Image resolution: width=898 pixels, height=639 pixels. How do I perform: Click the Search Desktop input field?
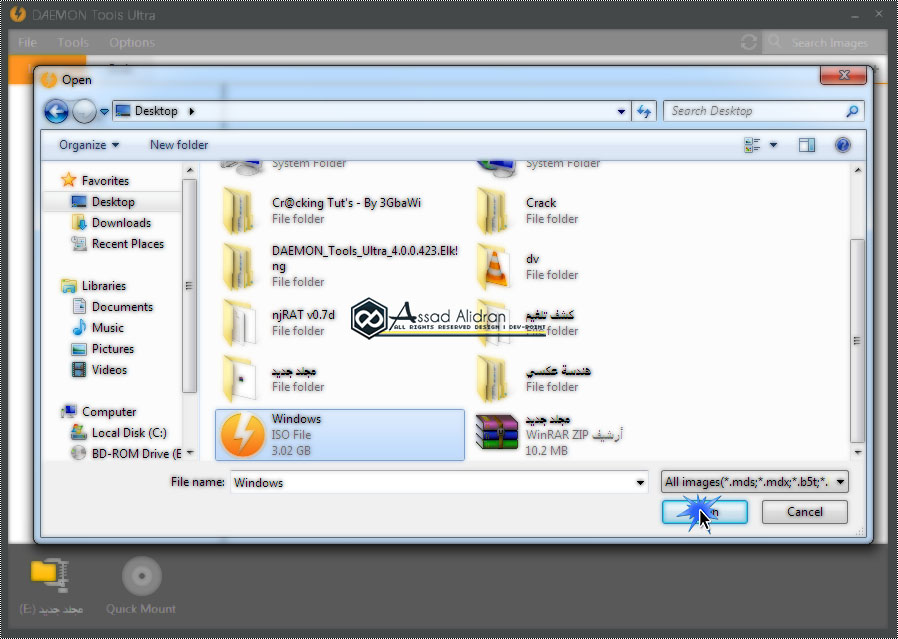click(x=763, y=111)
